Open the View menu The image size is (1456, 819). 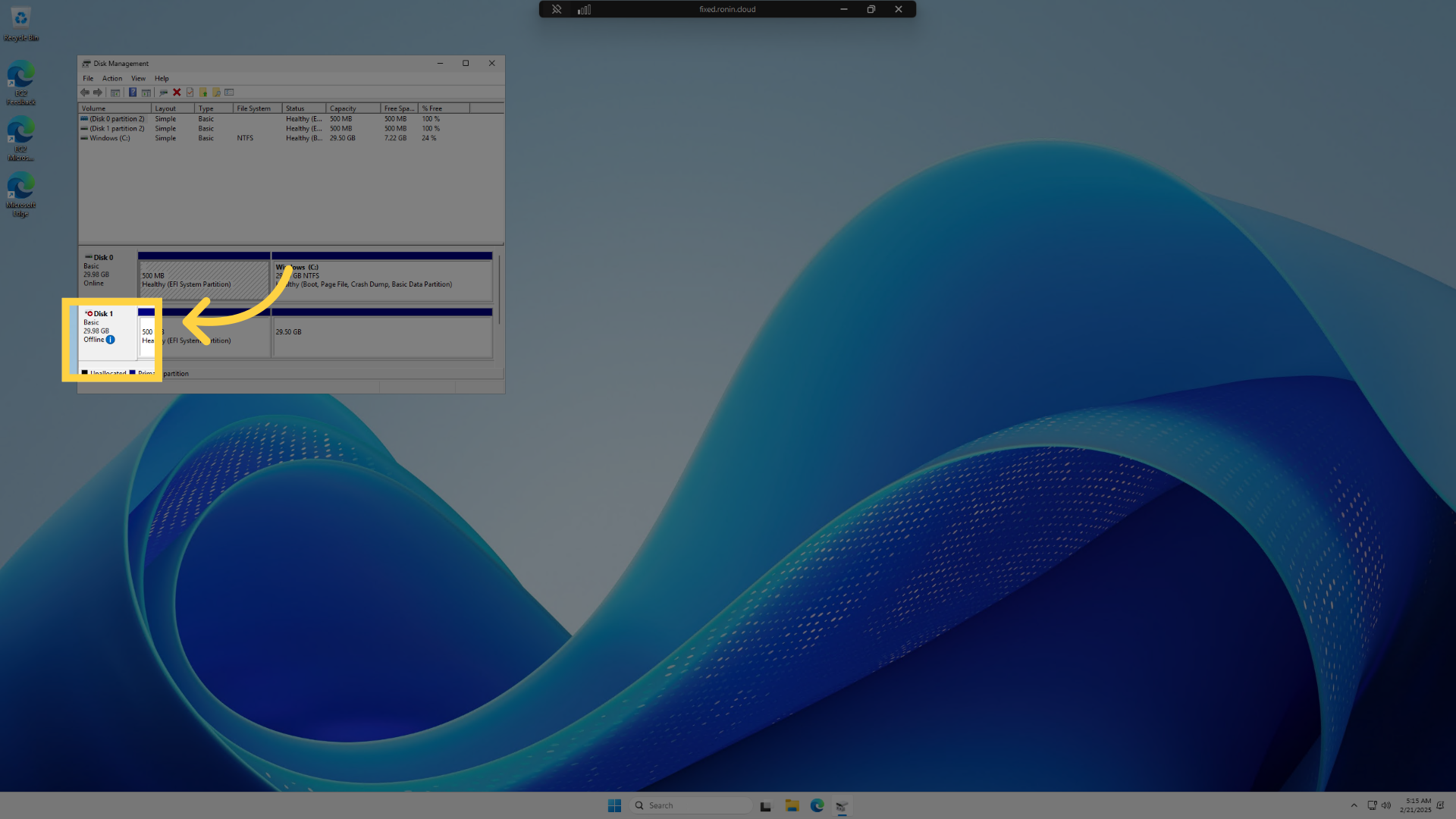point(138,78)
